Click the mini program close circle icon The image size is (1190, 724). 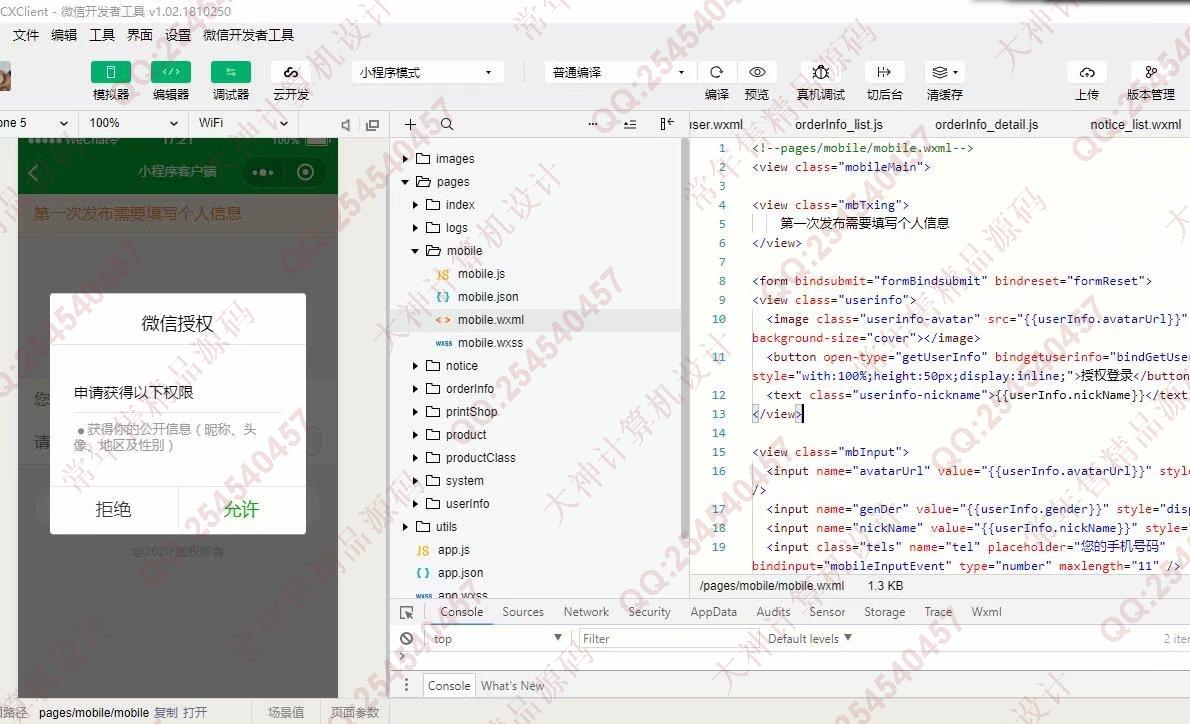[x=305, y=172]
